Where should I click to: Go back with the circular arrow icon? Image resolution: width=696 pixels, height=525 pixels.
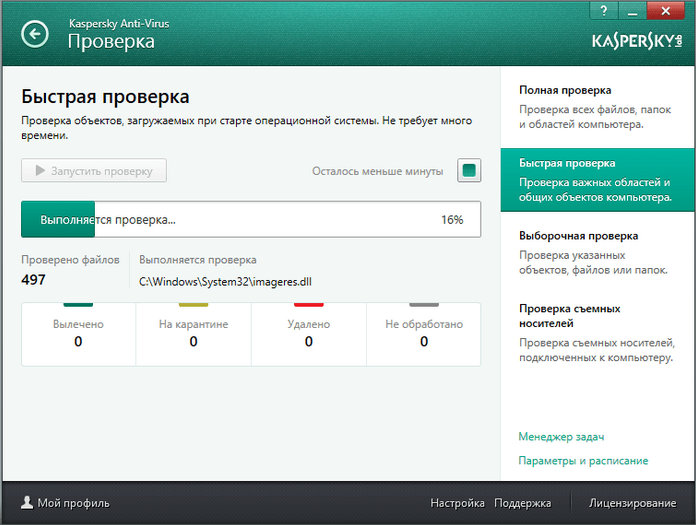(35, 34)
